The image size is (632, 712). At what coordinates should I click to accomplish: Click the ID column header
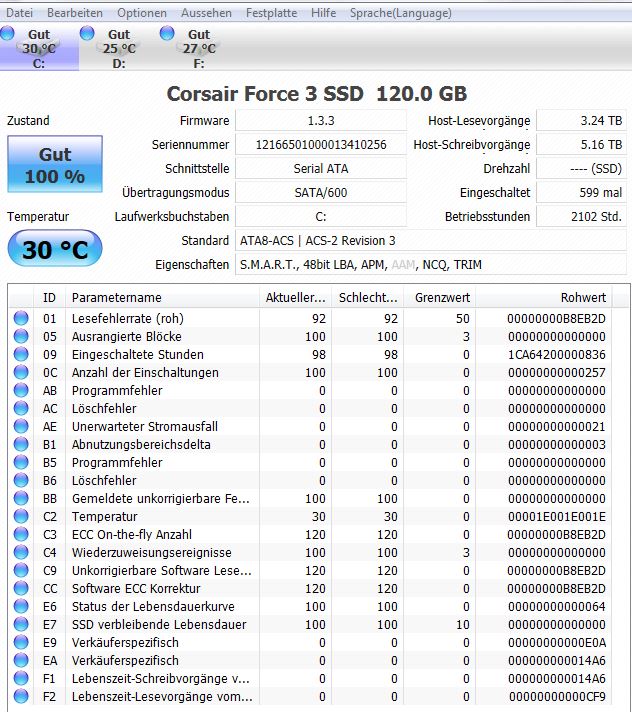(49, 297)
